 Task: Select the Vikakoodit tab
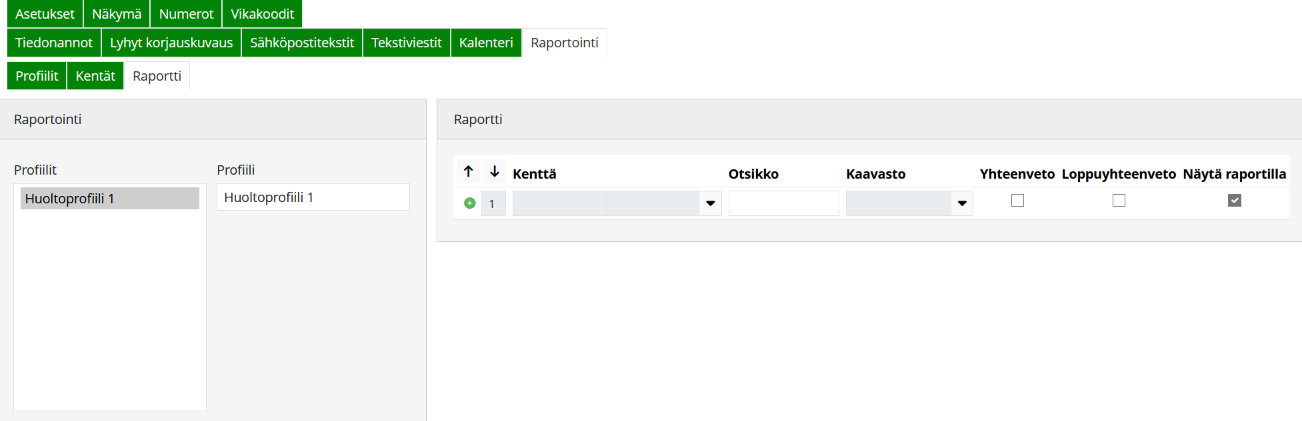click(x=262, y=14)
